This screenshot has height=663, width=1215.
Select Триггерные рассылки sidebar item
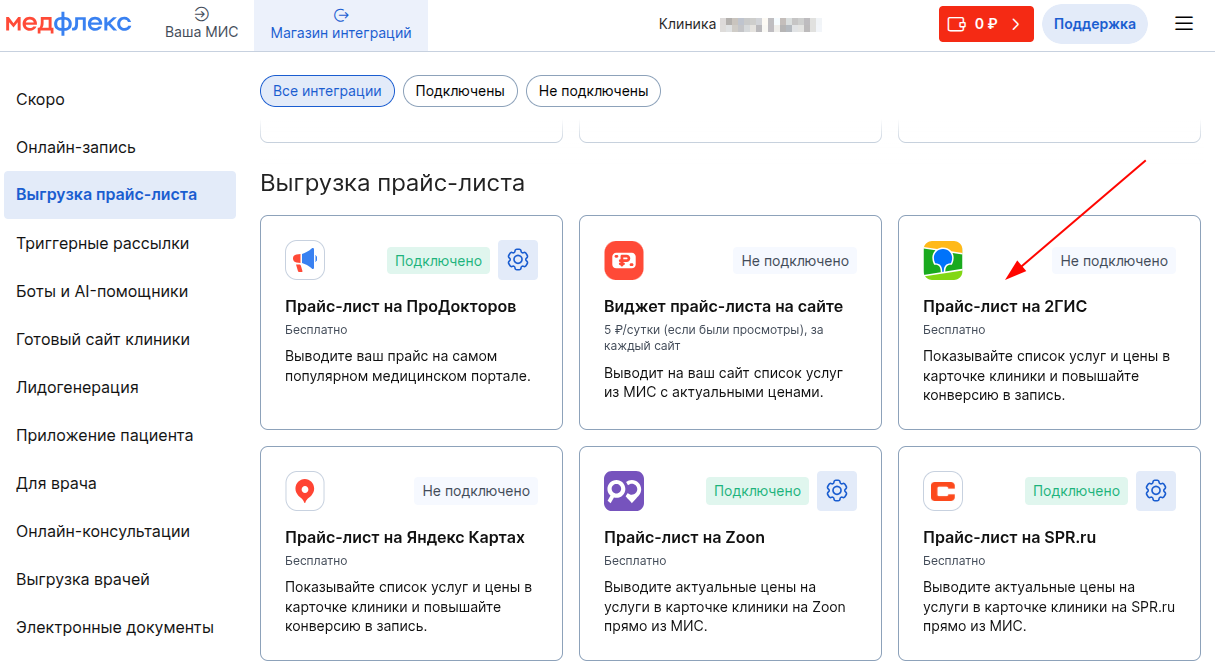pyautogui.click(x=102, y=243)
